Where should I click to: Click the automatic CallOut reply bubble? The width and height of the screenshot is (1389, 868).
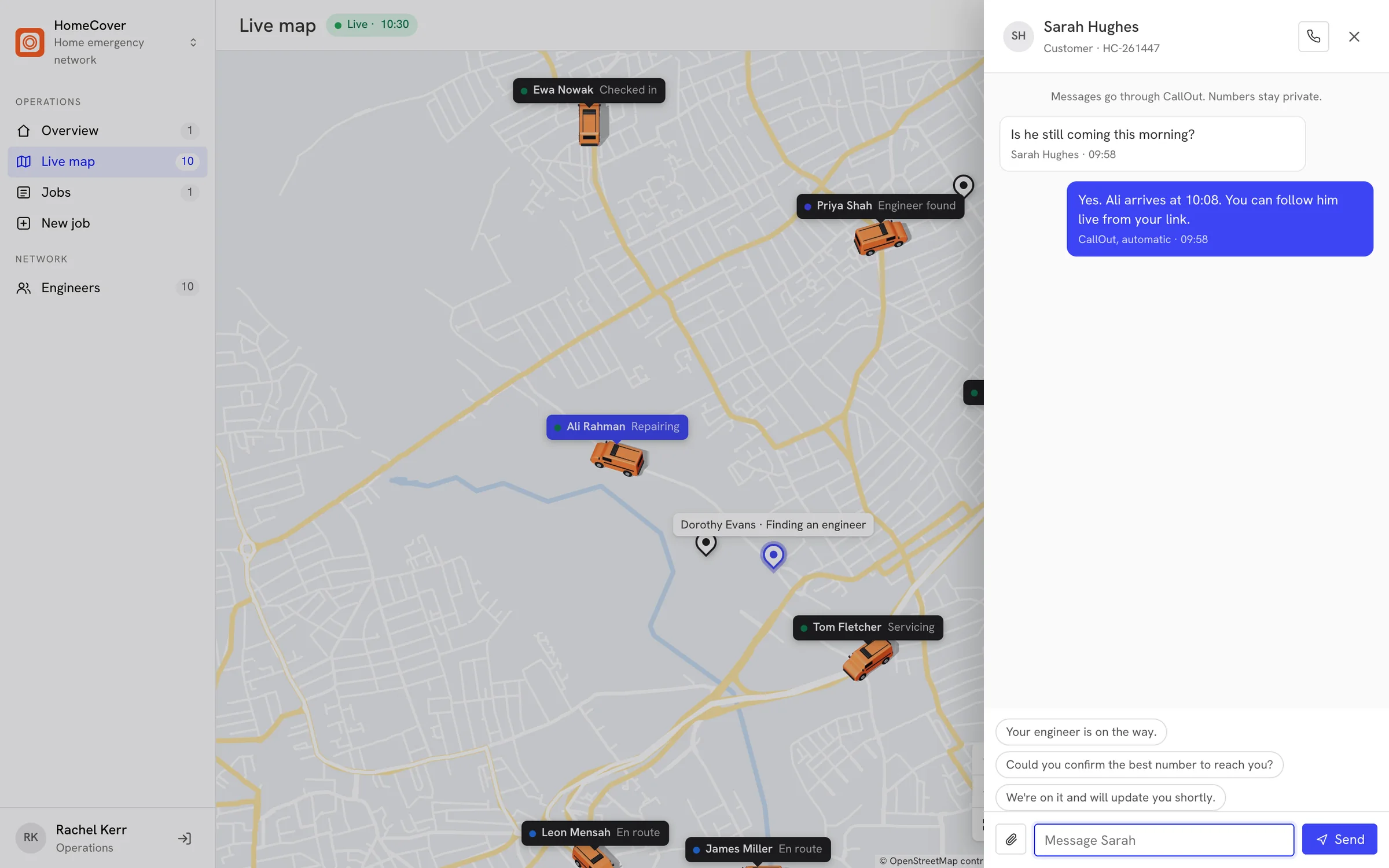1219,219
